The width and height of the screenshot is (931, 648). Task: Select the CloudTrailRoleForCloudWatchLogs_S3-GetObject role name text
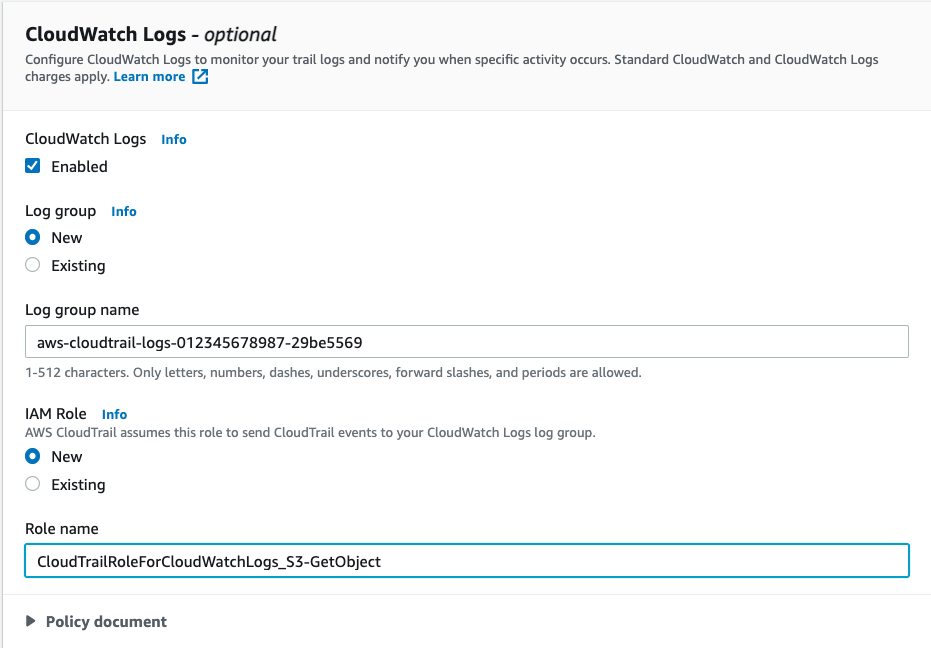point(209,561)
